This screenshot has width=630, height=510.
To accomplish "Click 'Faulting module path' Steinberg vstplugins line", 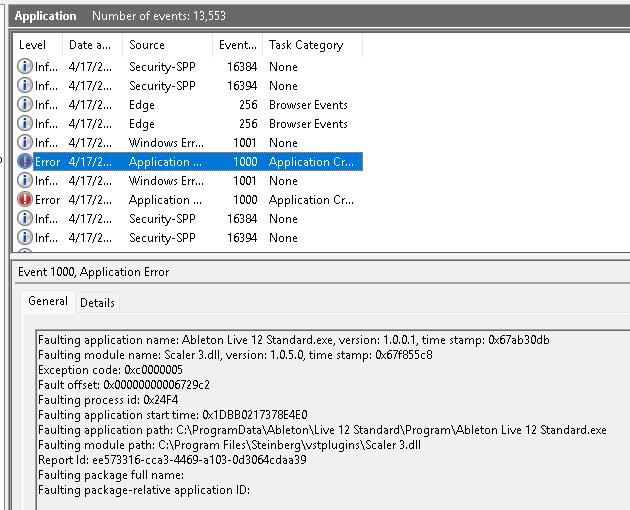I will click(229, 445).
